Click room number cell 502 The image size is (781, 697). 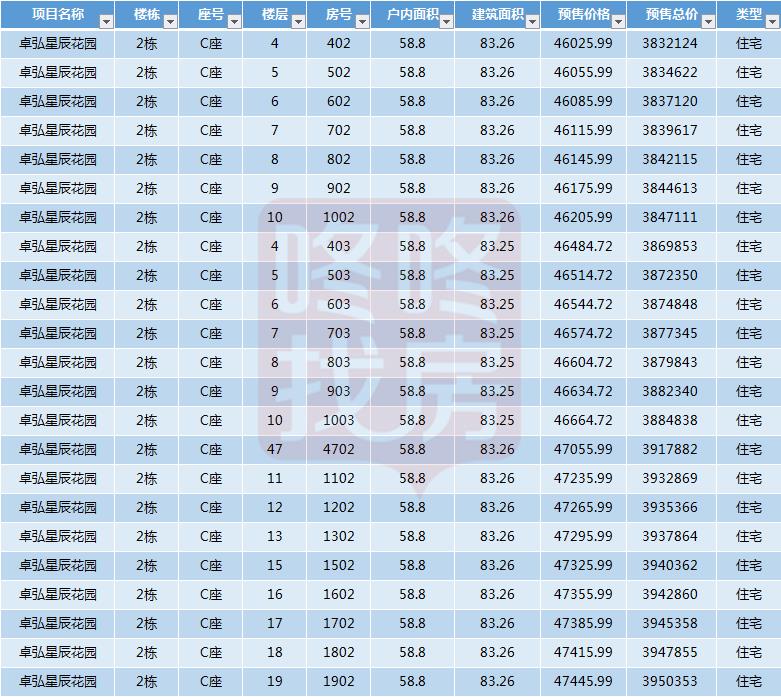(339, 72)
